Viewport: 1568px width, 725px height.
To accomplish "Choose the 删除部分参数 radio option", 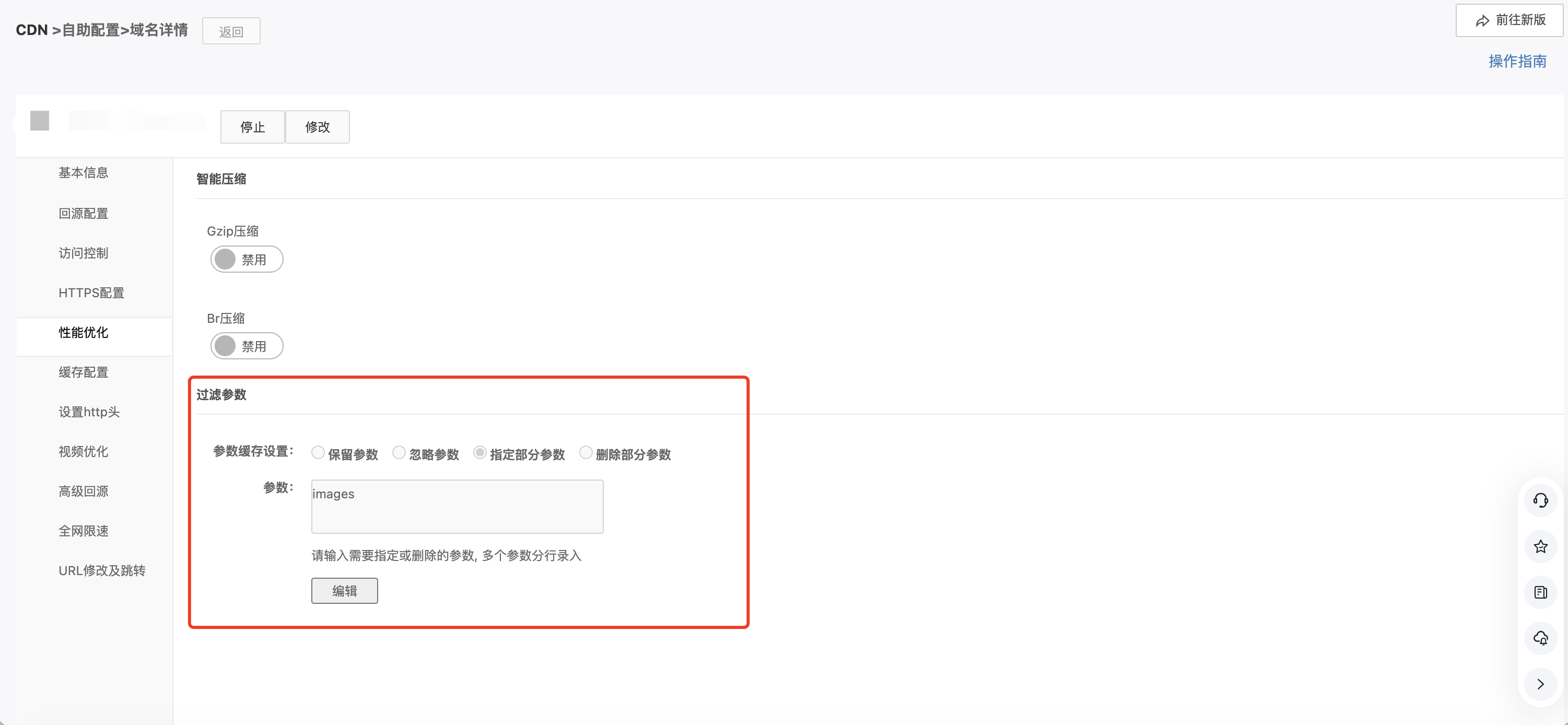I will 586,453.
